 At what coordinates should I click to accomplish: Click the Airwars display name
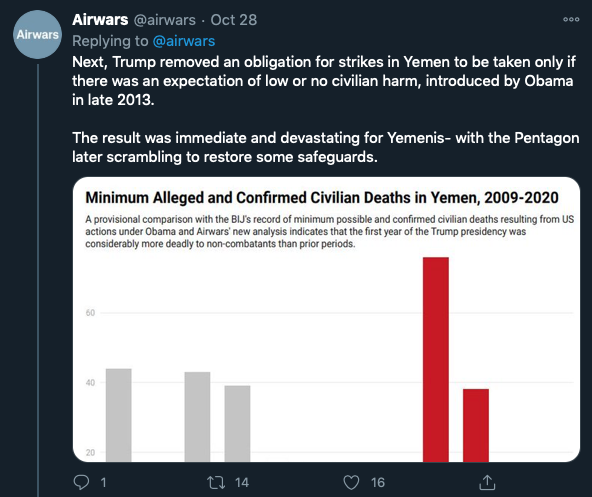pos(100,20)
